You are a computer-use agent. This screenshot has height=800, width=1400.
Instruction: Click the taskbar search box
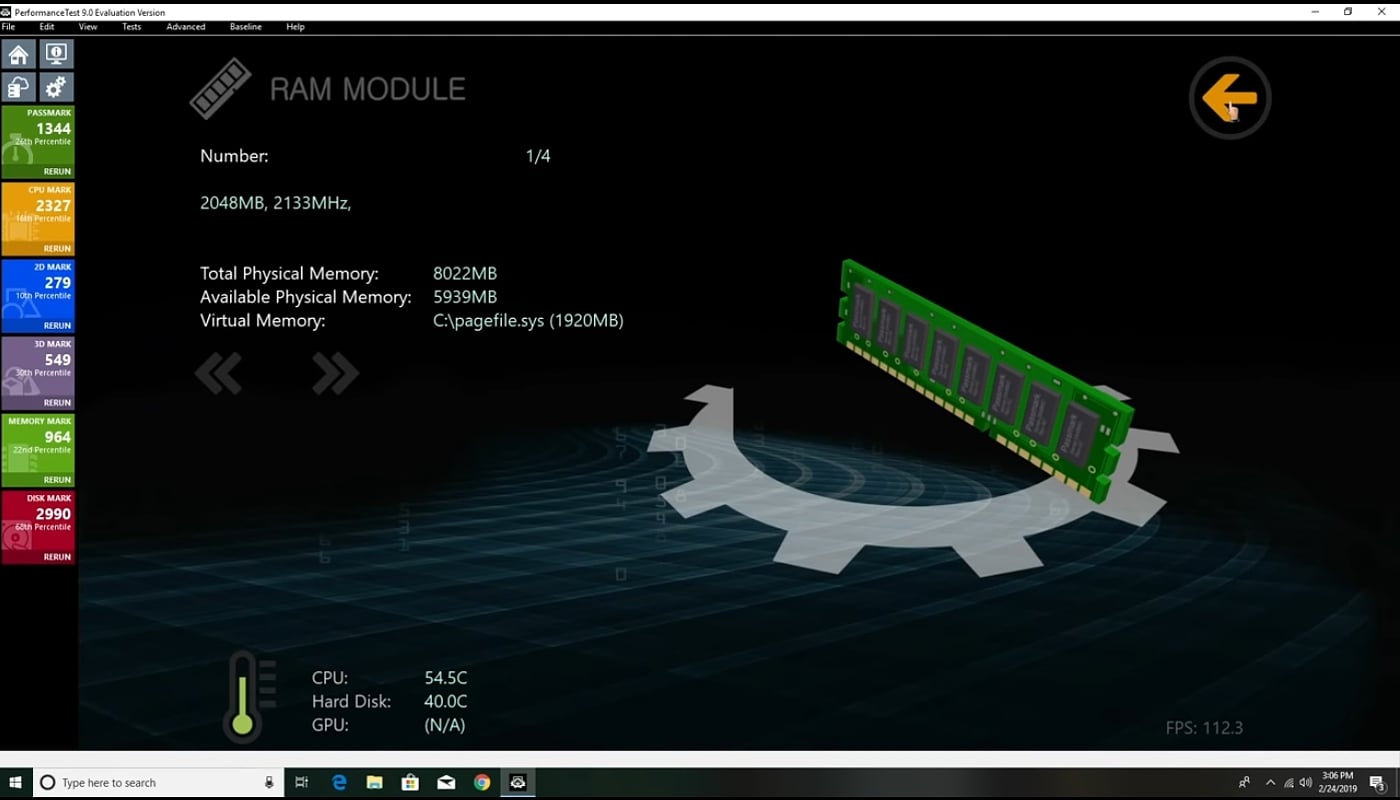[159, 782]
